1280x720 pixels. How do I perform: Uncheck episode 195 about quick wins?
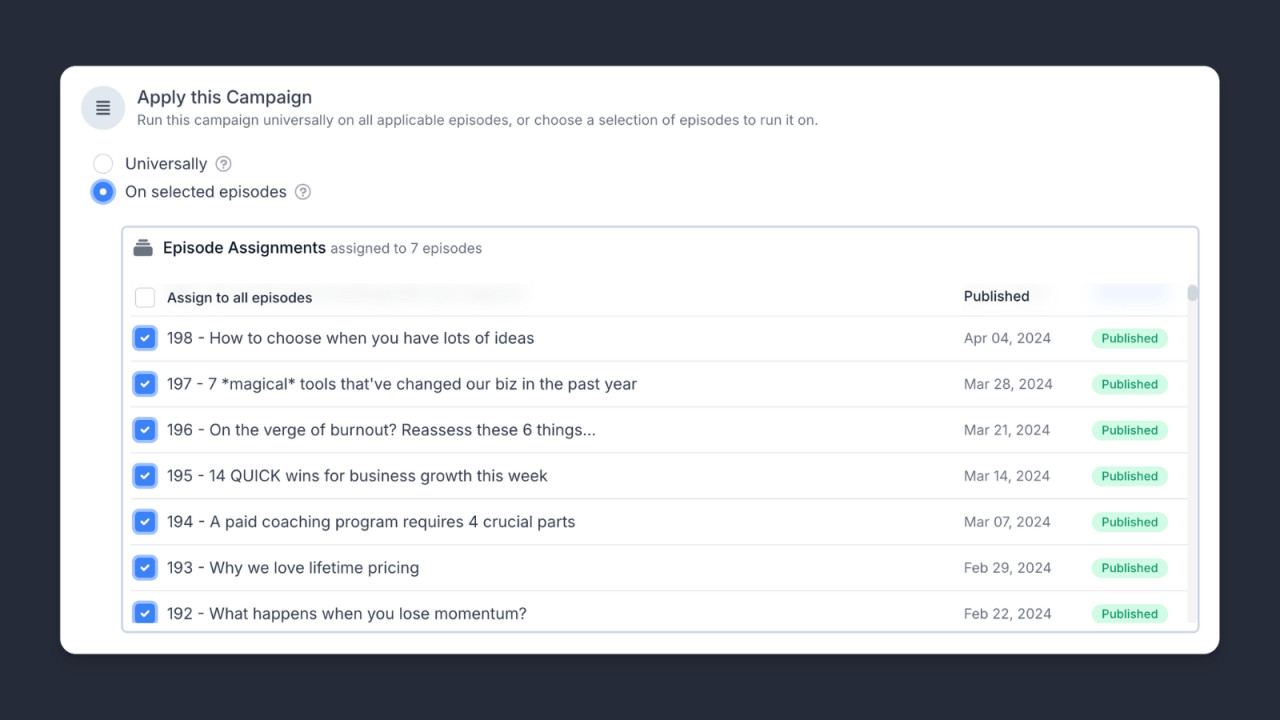145,476
